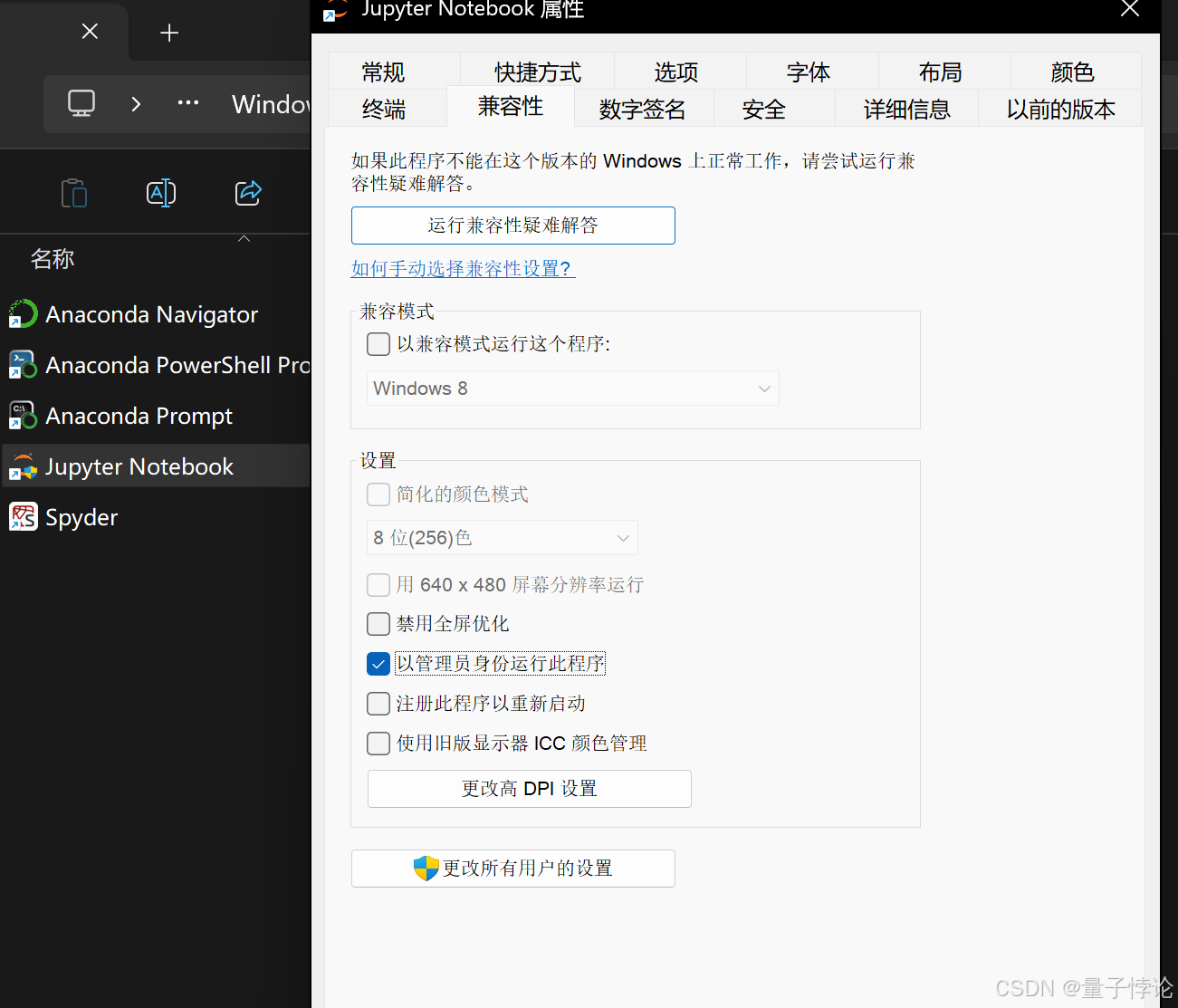
Task: Disable 以管理员身份运行此程序 checkbox
Action: pos(378,663)
